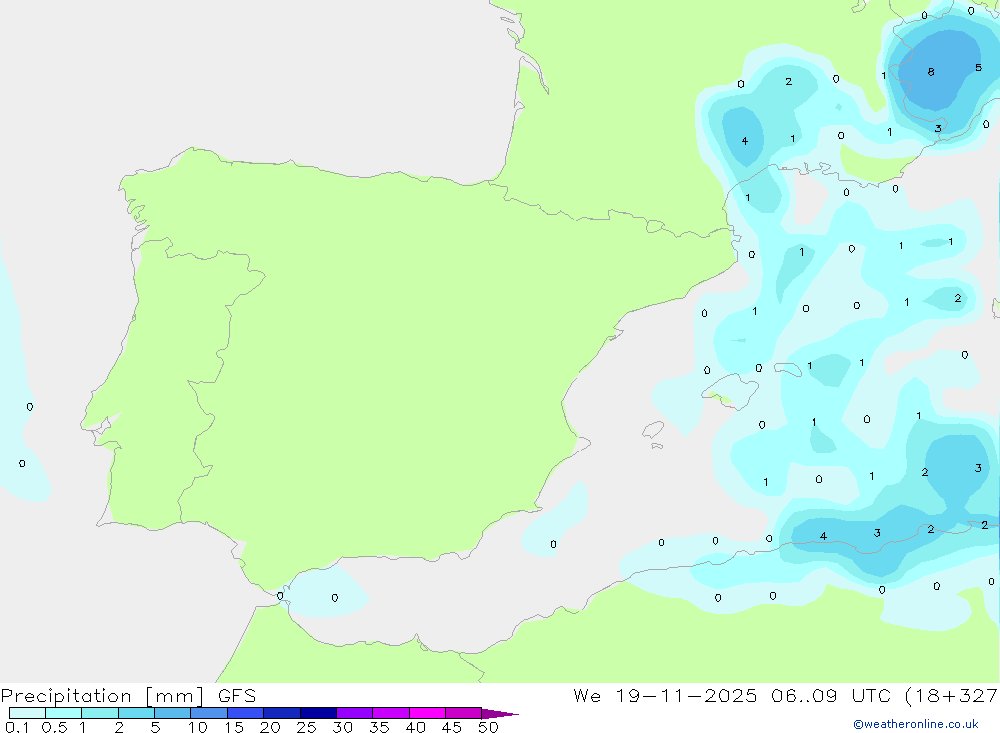The height and width of the screenshot is (733, 1000).
Task: Click the 15–20 mm royal blue legend swatch
Action: point(246,713)
